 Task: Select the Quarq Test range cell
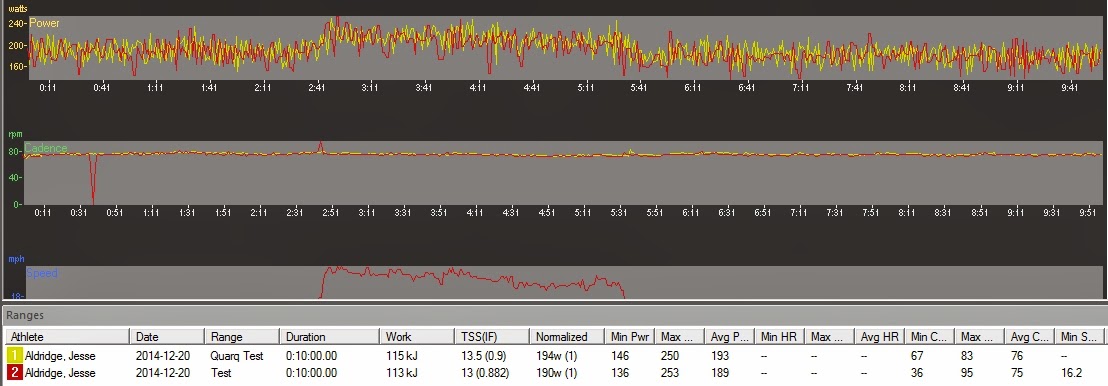(237, 356)
